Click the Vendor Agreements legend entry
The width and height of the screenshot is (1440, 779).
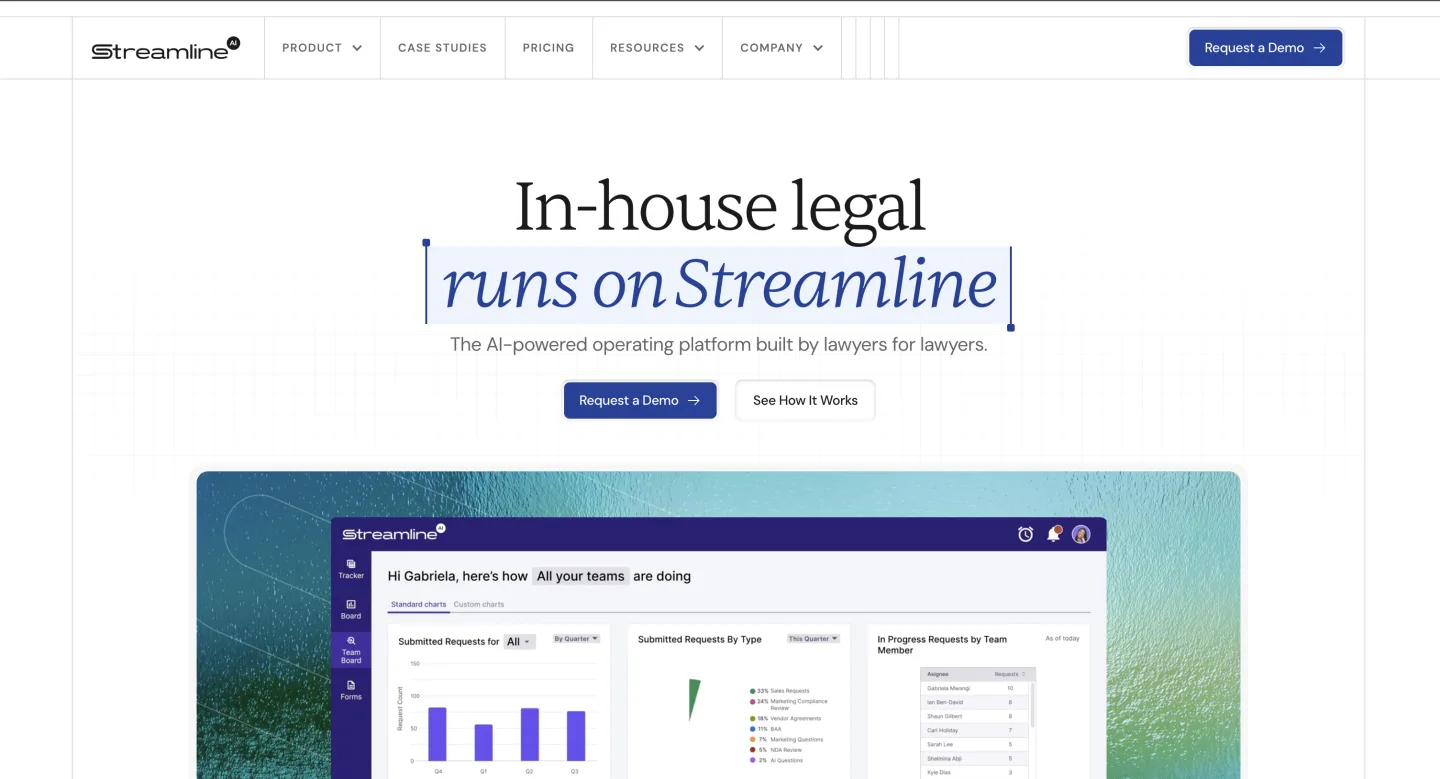[785, 718]
